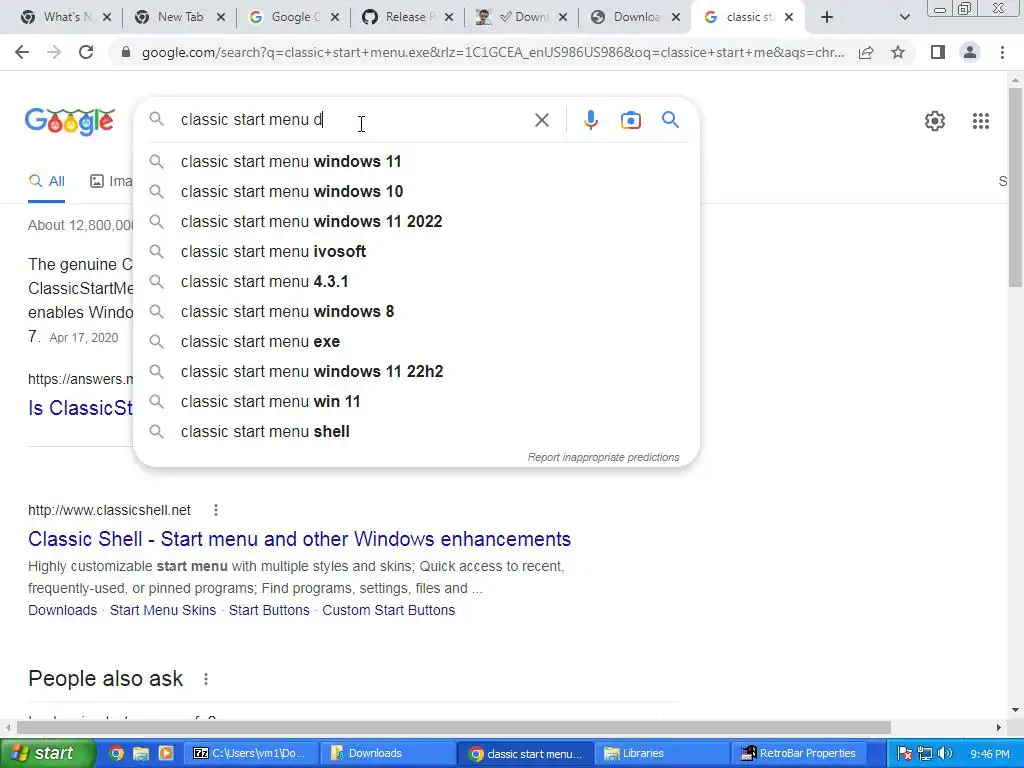Click the browser back arrow
Viewport: 1024px width, 768px height.
click(x=22, y=52)
